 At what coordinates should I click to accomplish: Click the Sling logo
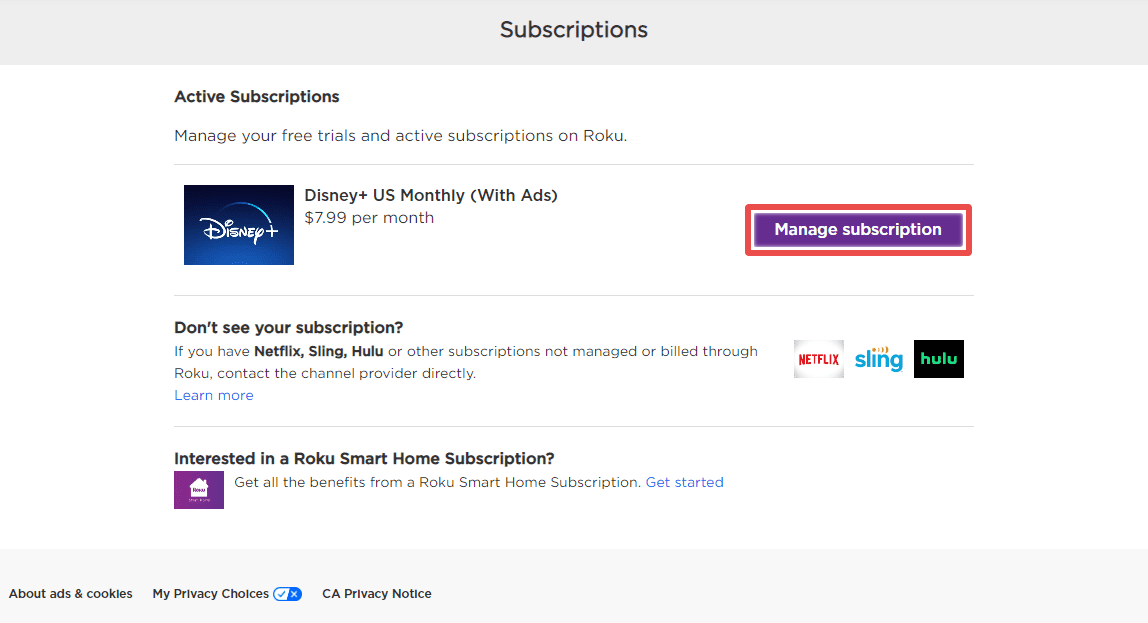pyautogui.click(x=878, y=358)
